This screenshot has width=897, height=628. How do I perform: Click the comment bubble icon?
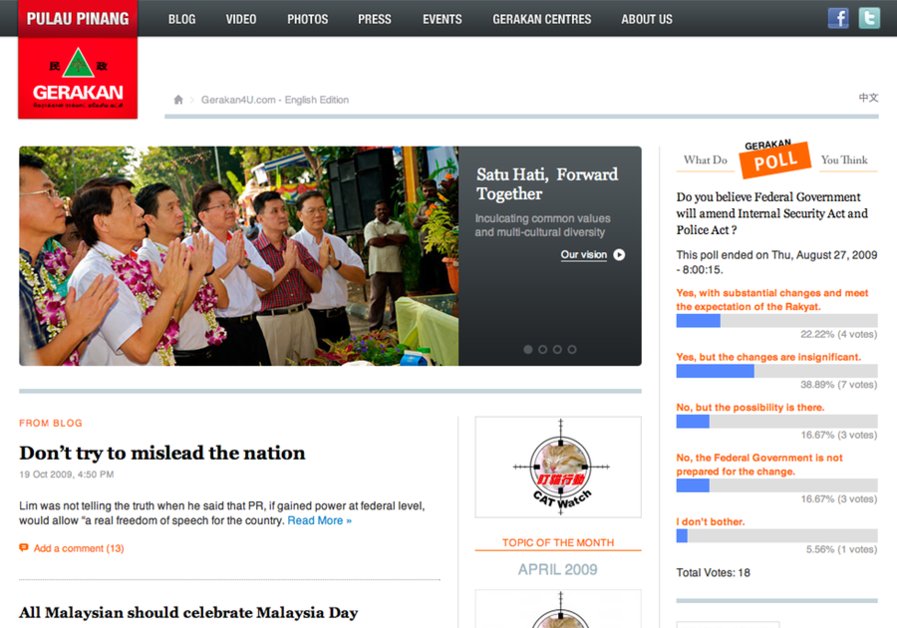(x=24, y=548)
